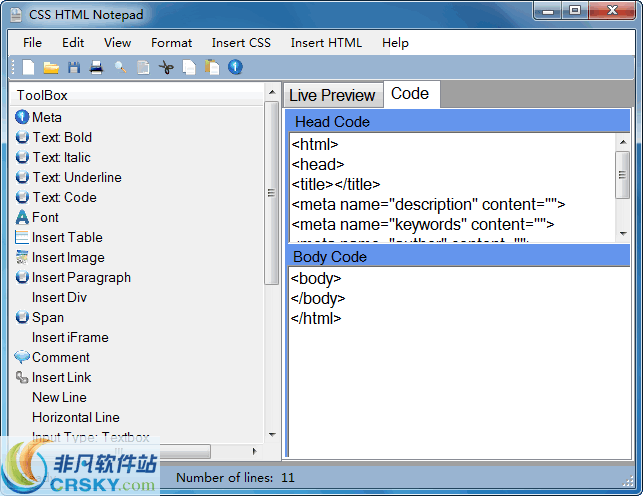The height and width of the screenshot is (496, 643).
Task: Click the Insert Image picture icon
Action: [x=22, y=257]
